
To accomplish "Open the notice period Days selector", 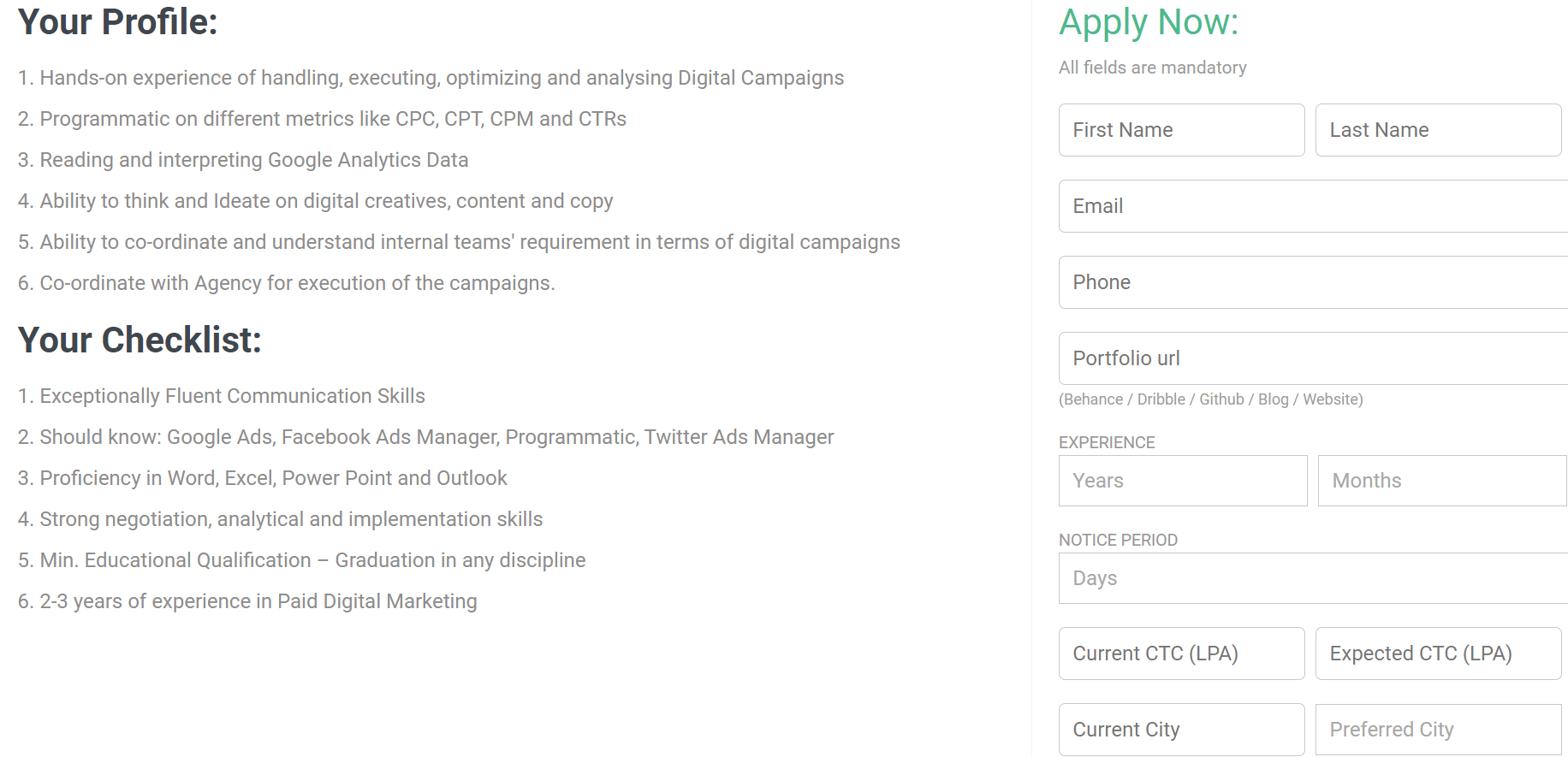I will click(x=1313, y=578).
